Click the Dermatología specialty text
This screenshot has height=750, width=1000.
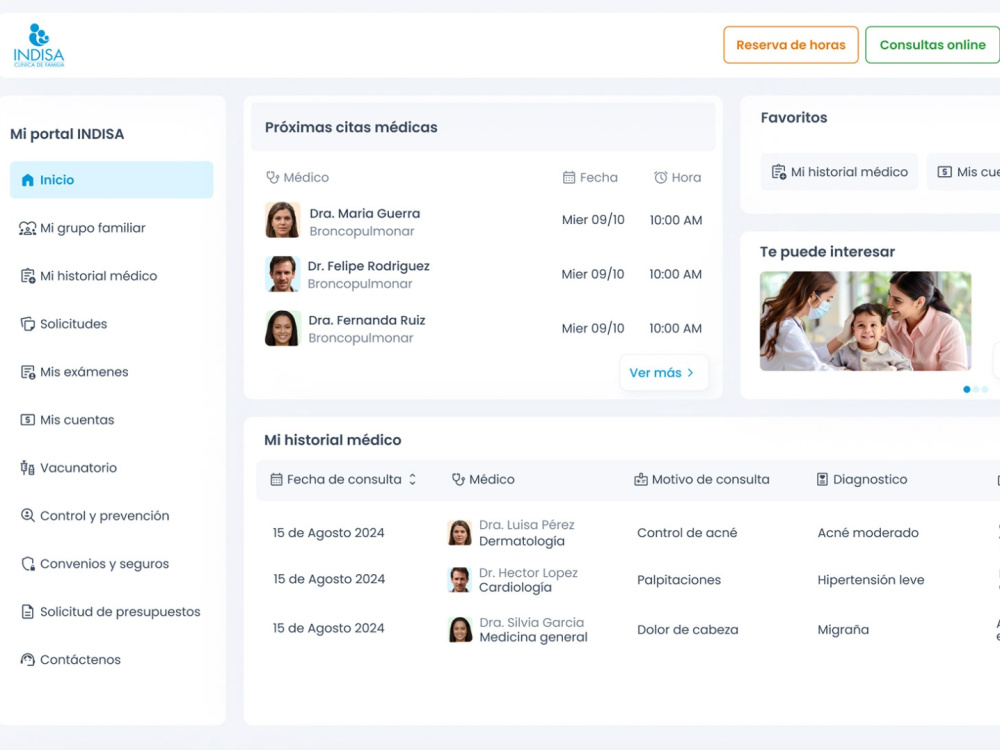coord(522,541)
